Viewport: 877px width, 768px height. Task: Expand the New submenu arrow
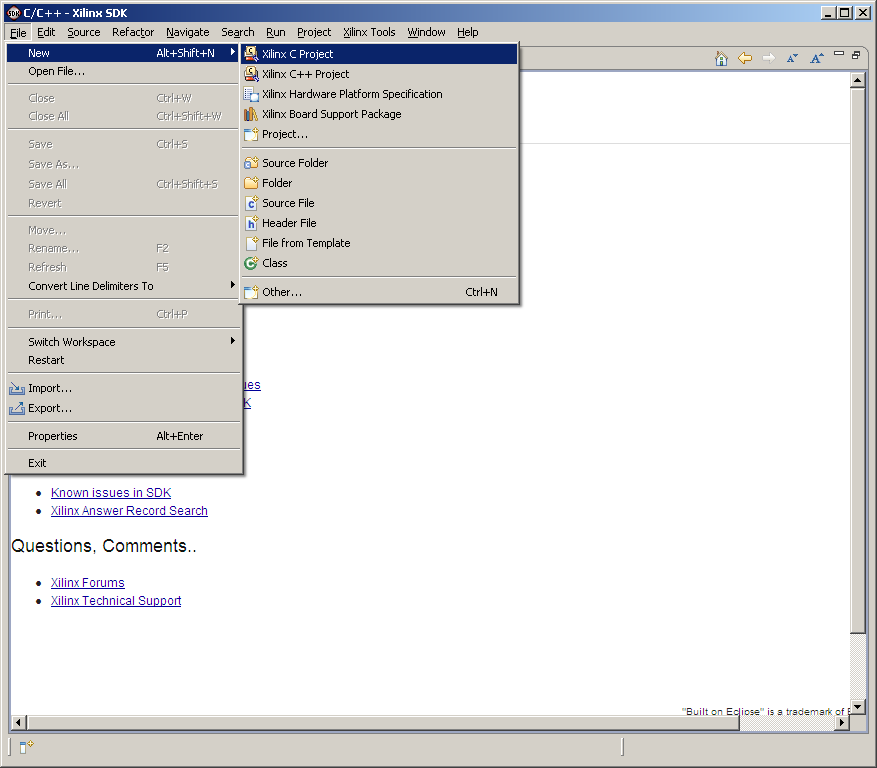[x=233, y=53]
